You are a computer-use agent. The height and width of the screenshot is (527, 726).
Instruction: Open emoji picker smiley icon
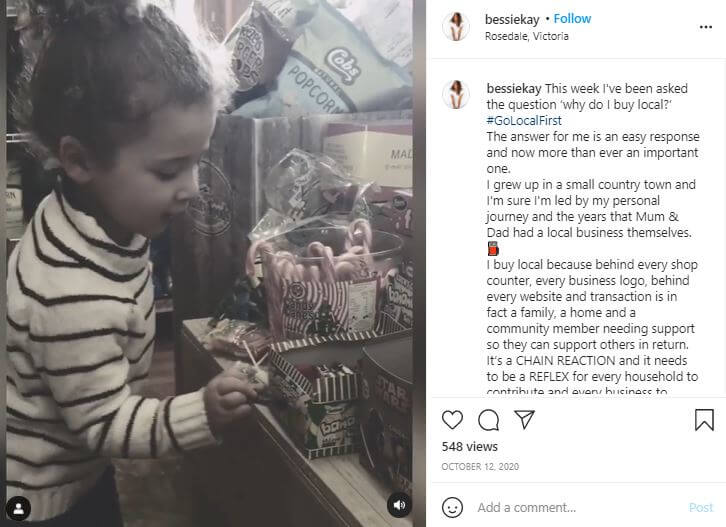click(452, 507)
